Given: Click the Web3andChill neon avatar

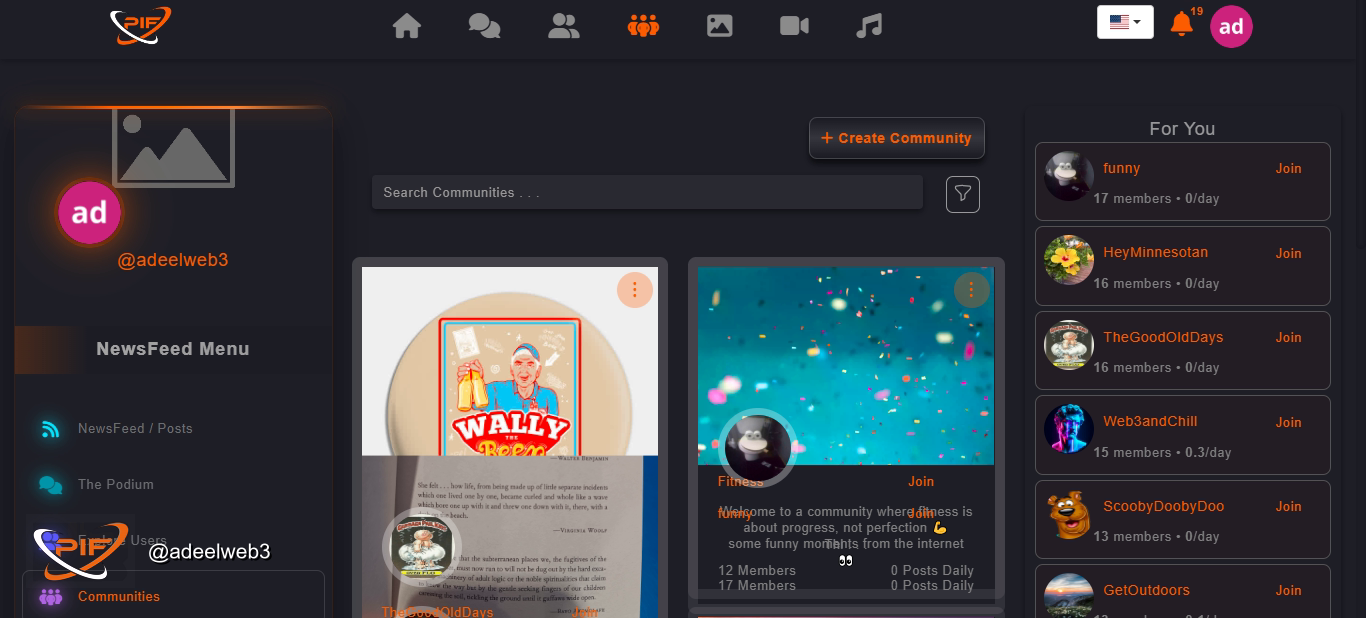Looking at the screenshot, I should click(x=1069, y=429).
